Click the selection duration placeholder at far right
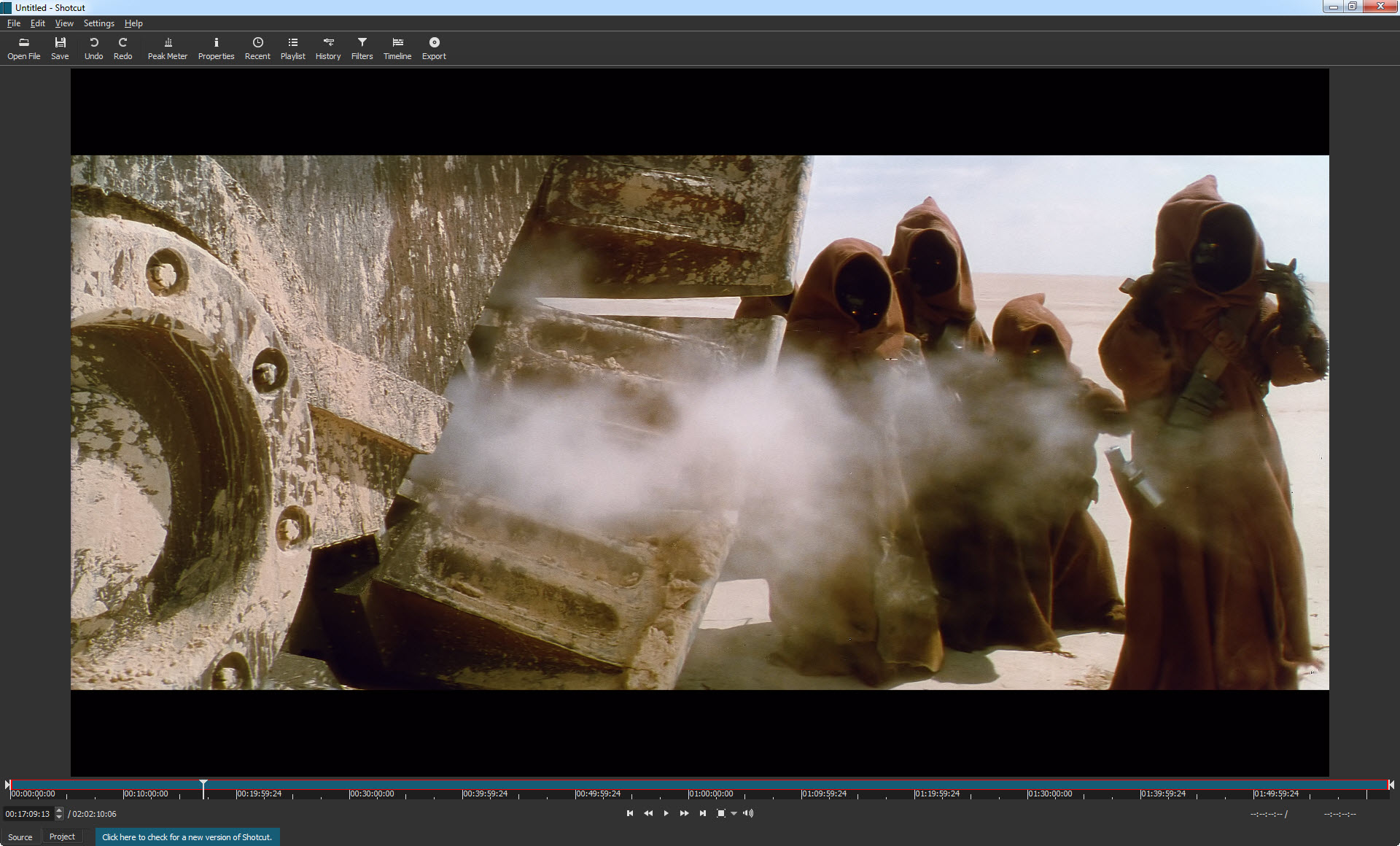Viewport: 1400px width, 846px height. pyautogui.click(x=1340, y=814)
